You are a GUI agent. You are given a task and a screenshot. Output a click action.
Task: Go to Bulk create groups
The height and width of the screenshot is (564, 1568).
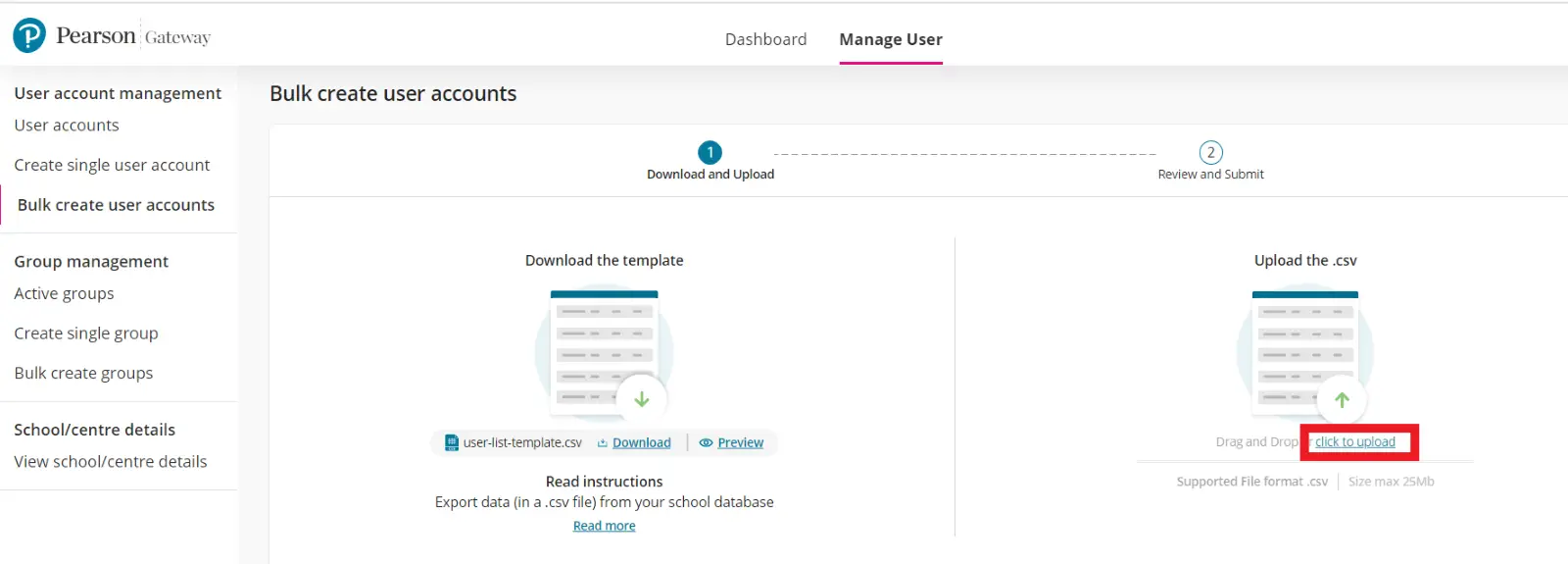point(83,373)
